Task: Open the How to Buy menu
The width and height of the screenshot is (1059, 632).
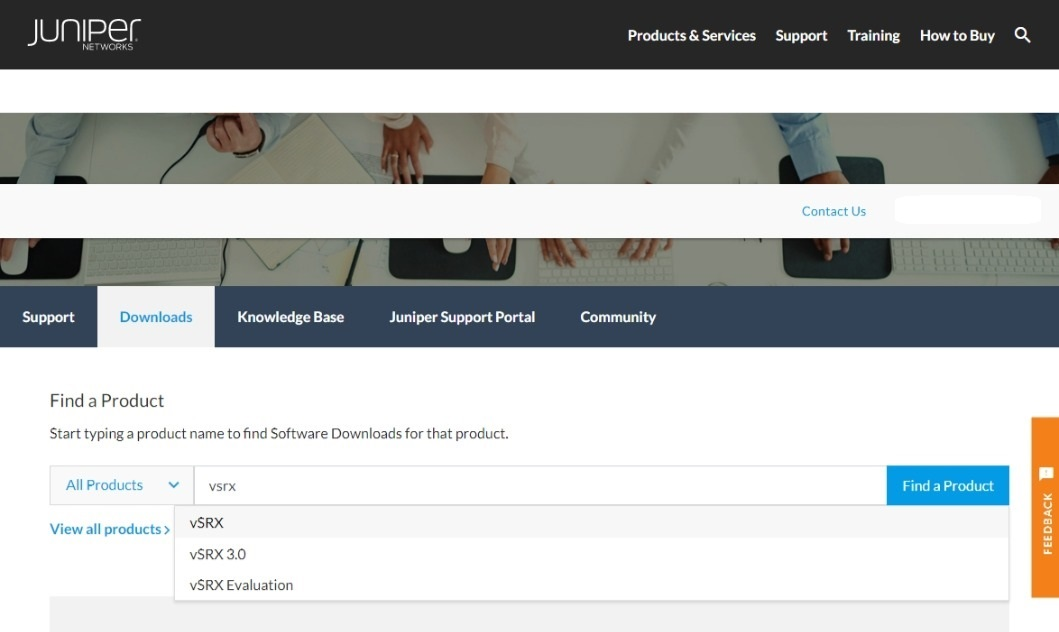Action: click(957, 35)
